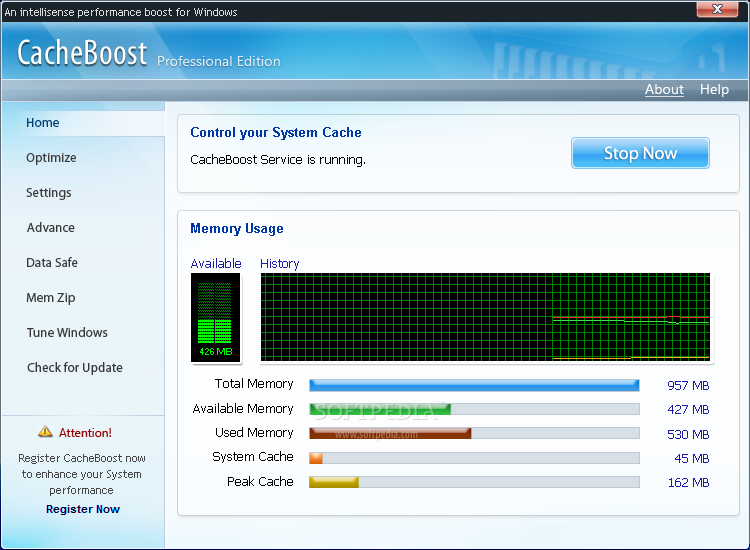Click the Memory Usage heading
Image resolution: width=750 pixels, height=550 pixels.
pyautogui.click(x=237, y=229)
